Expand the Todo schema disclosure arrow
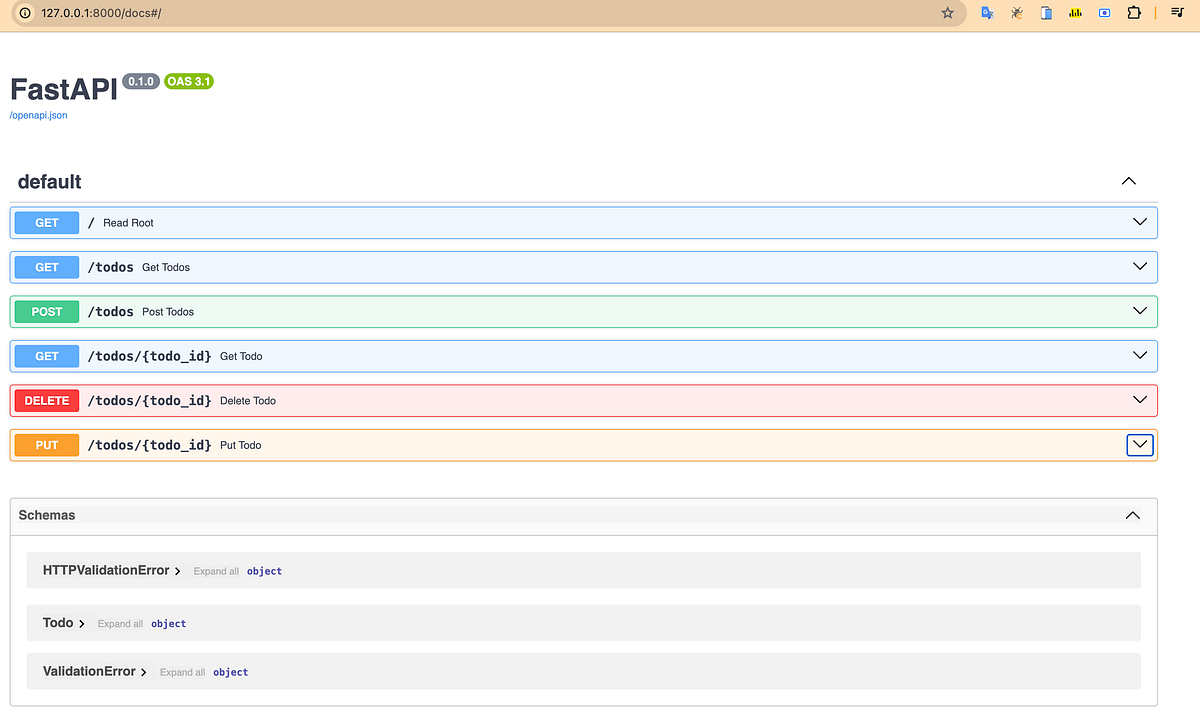 tap(82, 622)
